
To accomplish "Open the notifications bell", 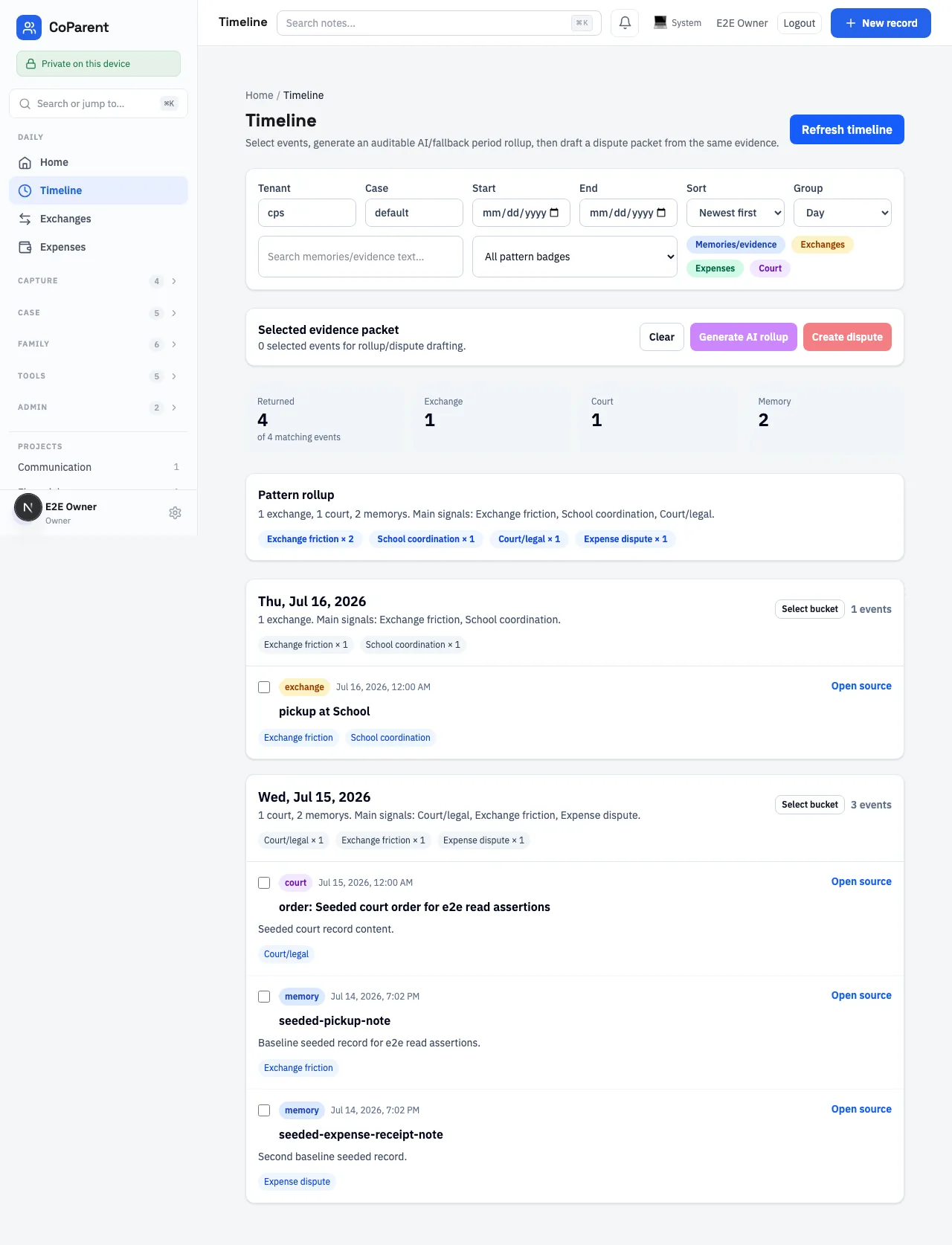I will coord(625,23).
